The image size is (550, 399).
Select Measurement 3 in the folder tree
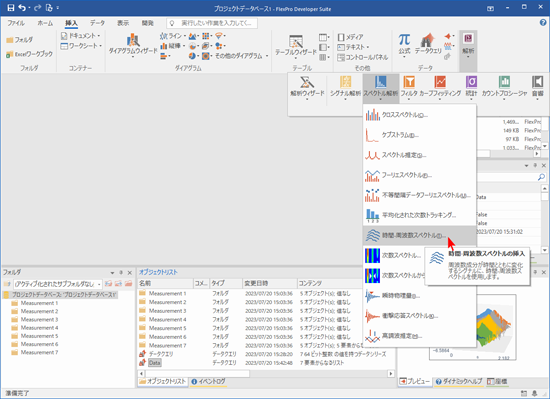39,319
